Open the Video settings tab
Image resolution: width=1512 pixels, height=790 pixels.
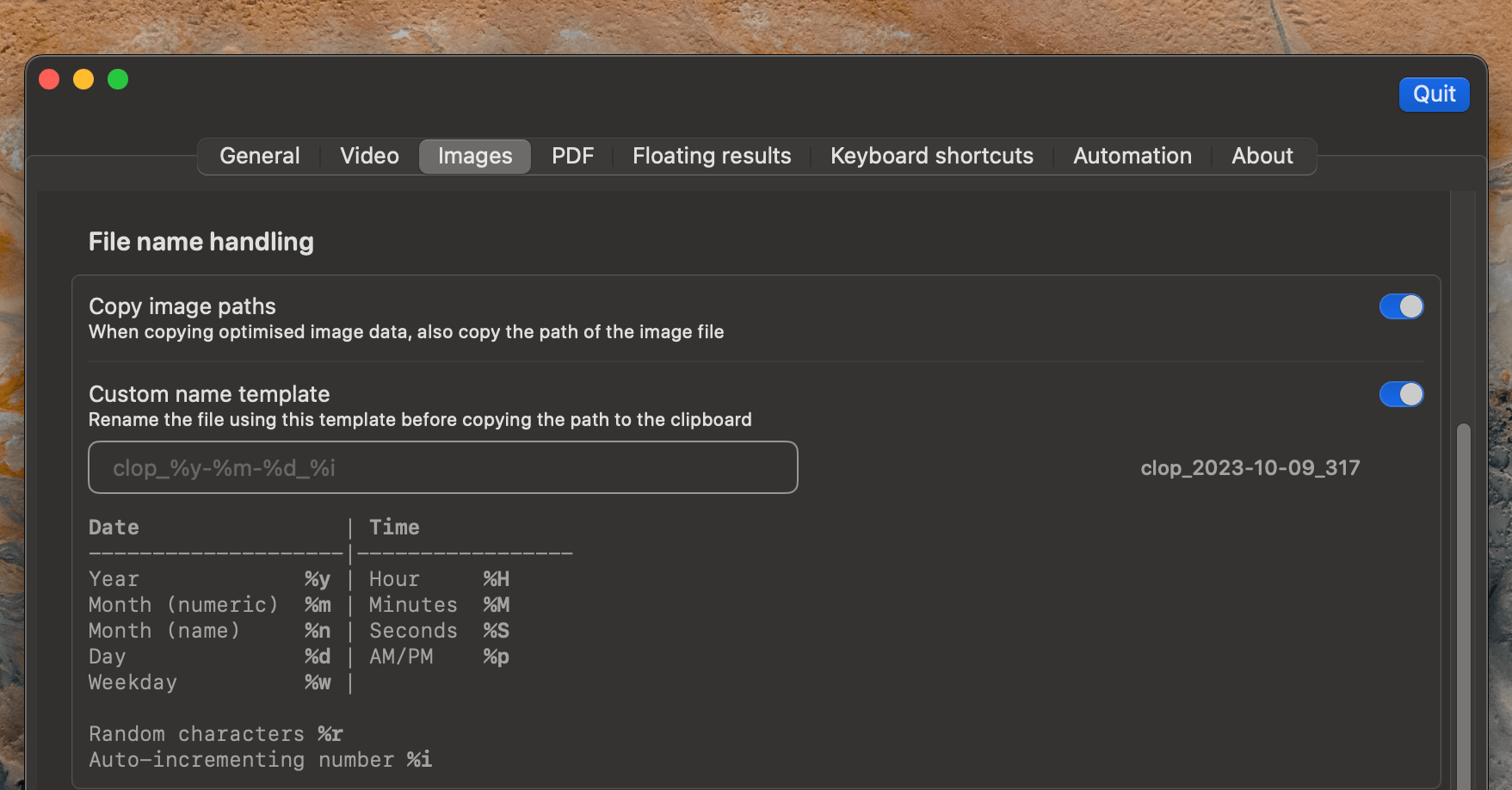tap(368, 156)
